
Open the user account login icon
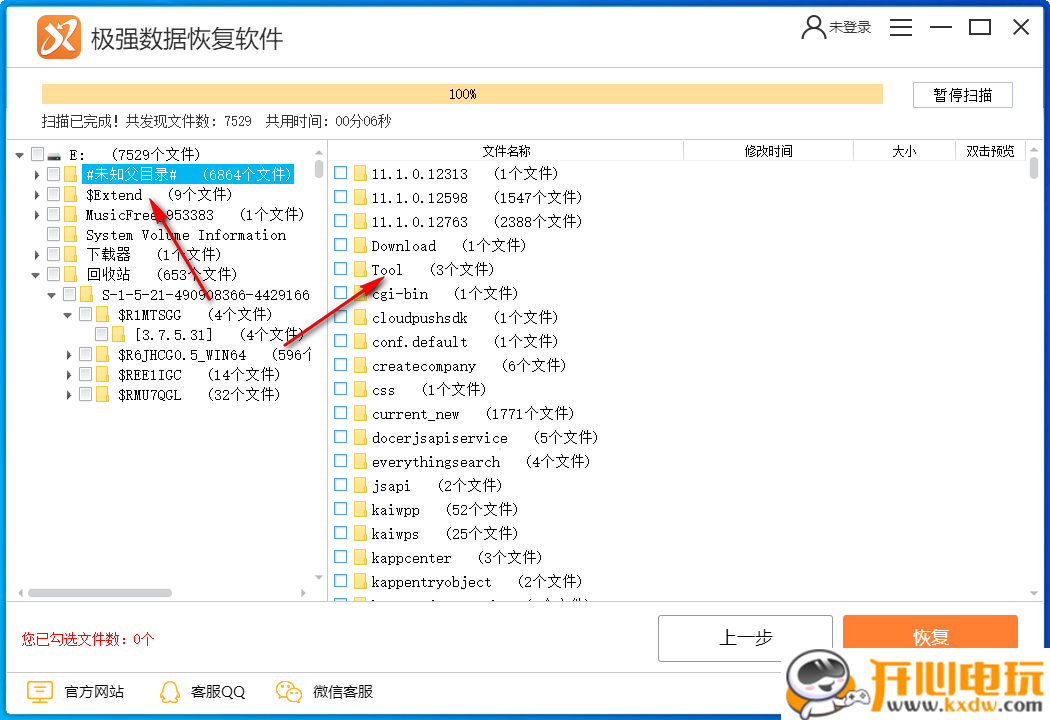(814, 27)
